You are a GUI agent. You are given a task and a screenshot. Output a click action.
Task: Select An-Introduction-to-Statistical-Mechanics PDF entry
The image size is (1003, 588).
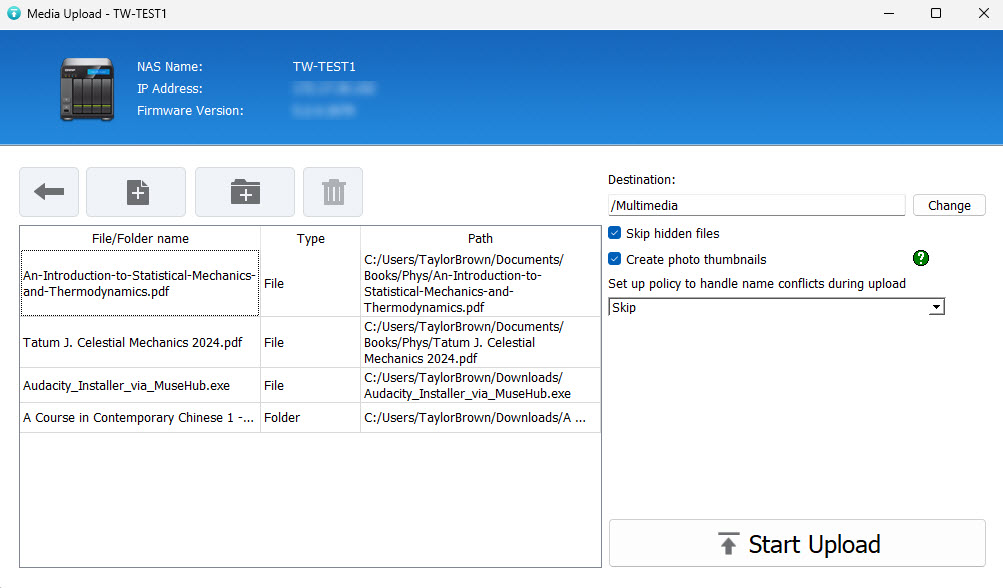(x=139, y=283)
